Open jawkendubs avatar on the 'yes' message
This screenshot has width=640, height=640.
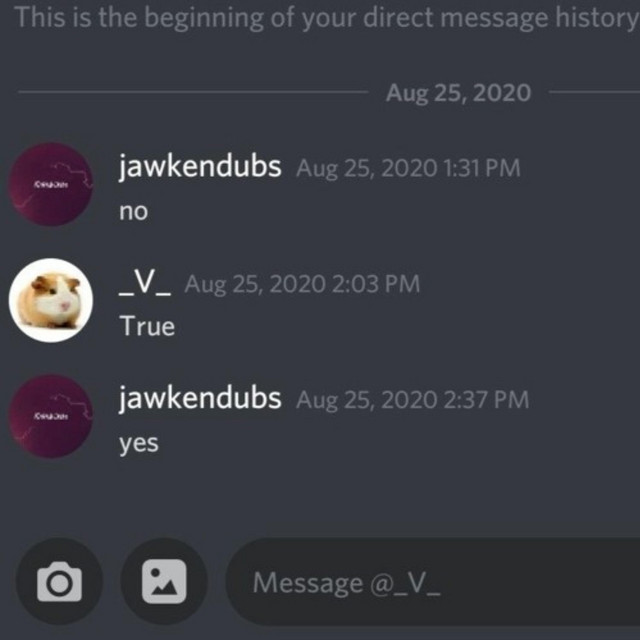coord(51,416)
